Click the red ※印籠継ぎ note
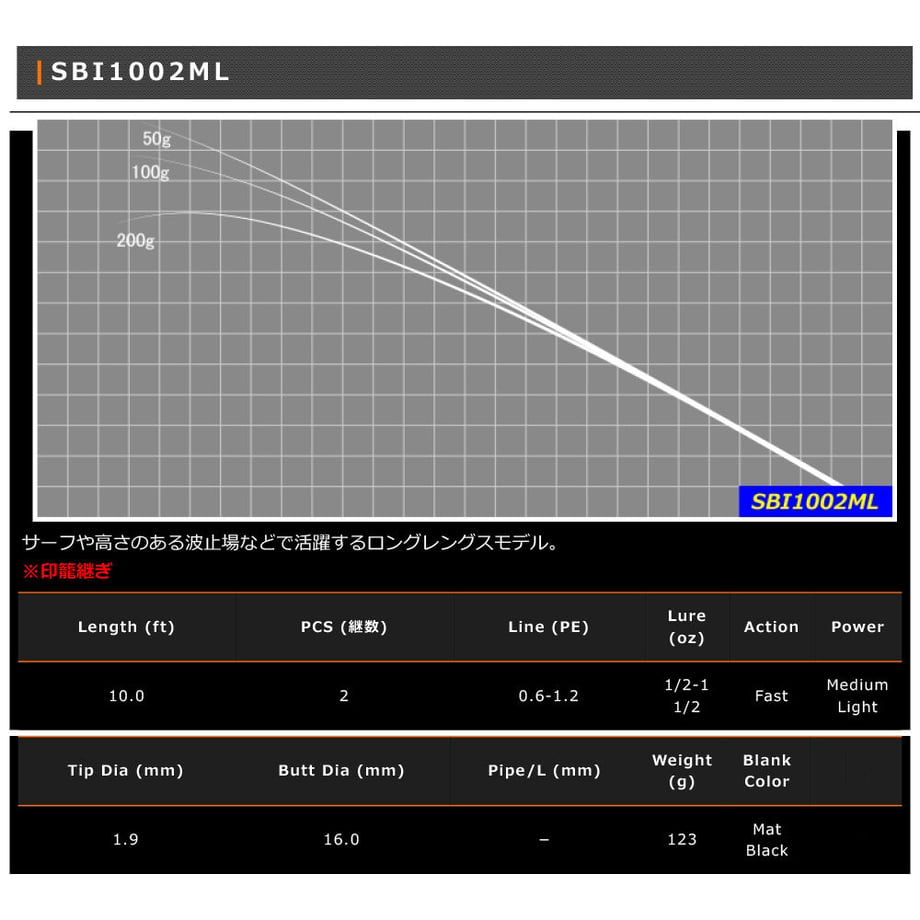 tap(67, 571)
